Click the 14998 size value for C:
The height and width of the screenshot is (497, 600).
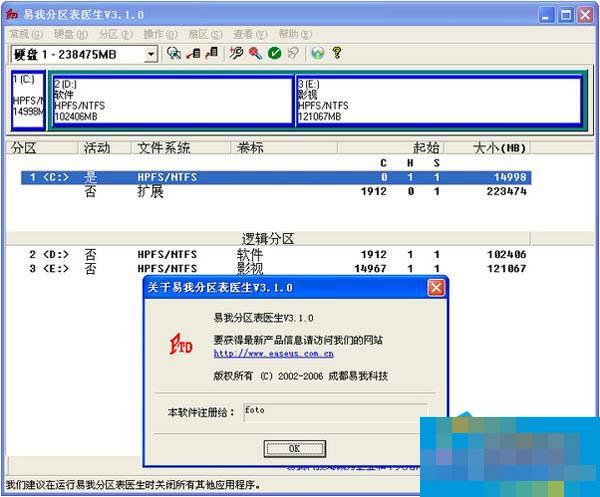click(510, 177)
